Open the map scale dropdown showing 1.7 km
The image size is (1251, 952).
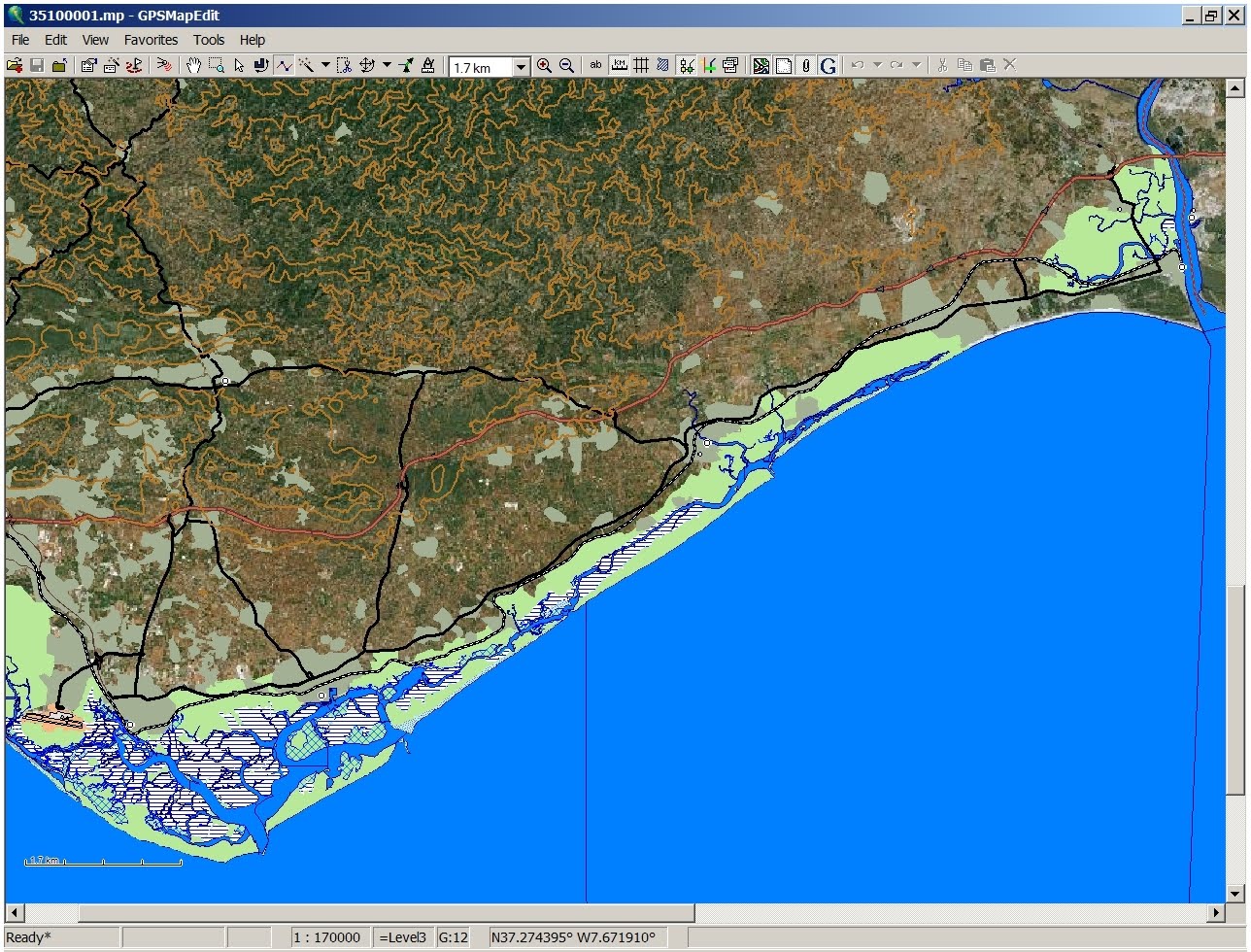coord(521,66)
